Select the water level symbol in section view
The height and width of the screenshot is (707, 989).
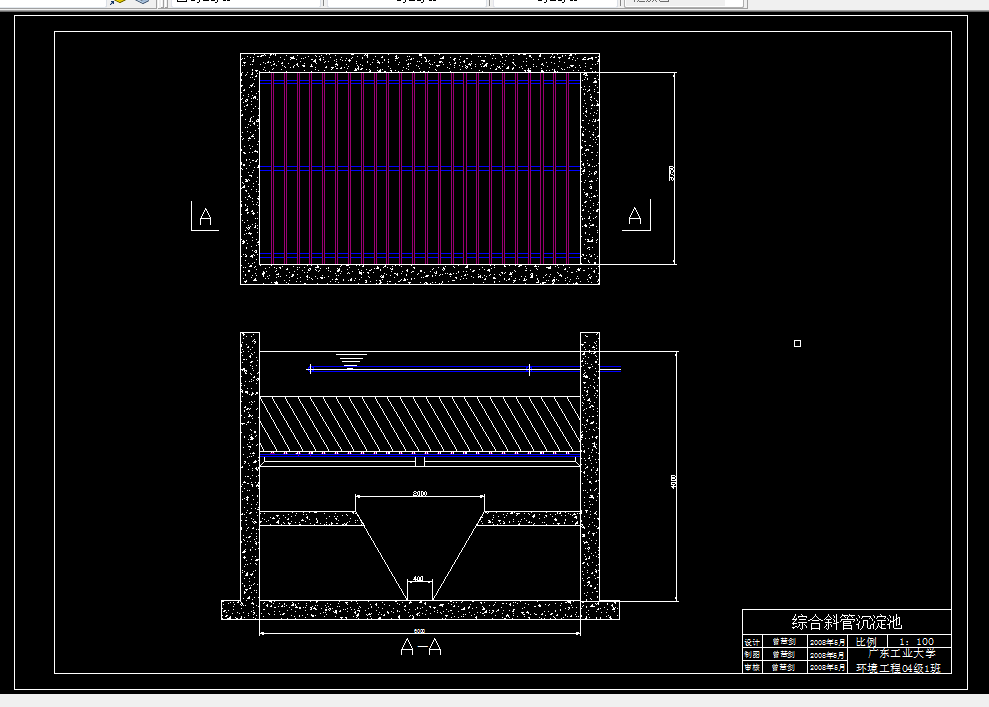(x=351, y=360)
